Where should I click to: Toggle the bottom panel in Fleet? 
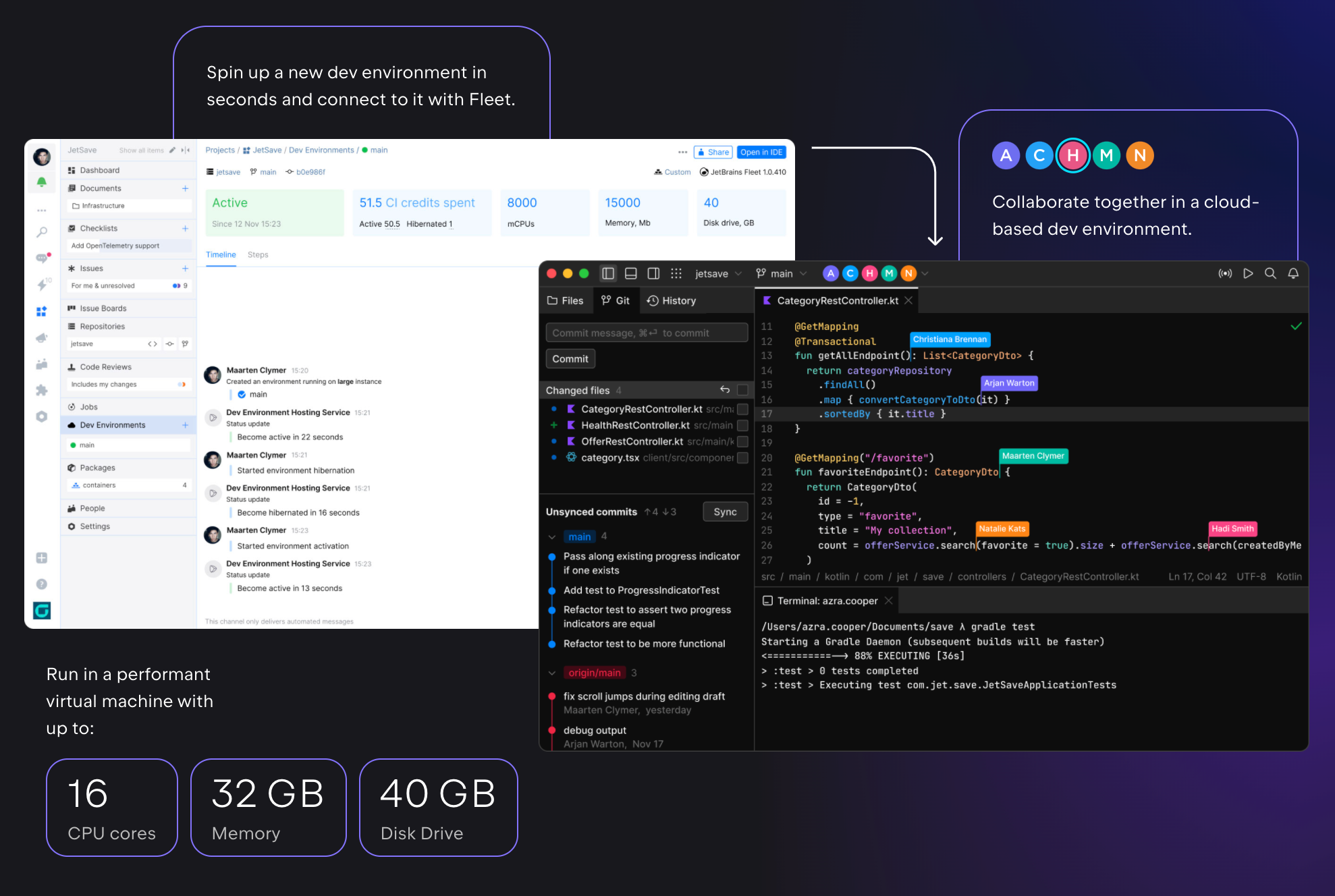[x=631, y=273]
